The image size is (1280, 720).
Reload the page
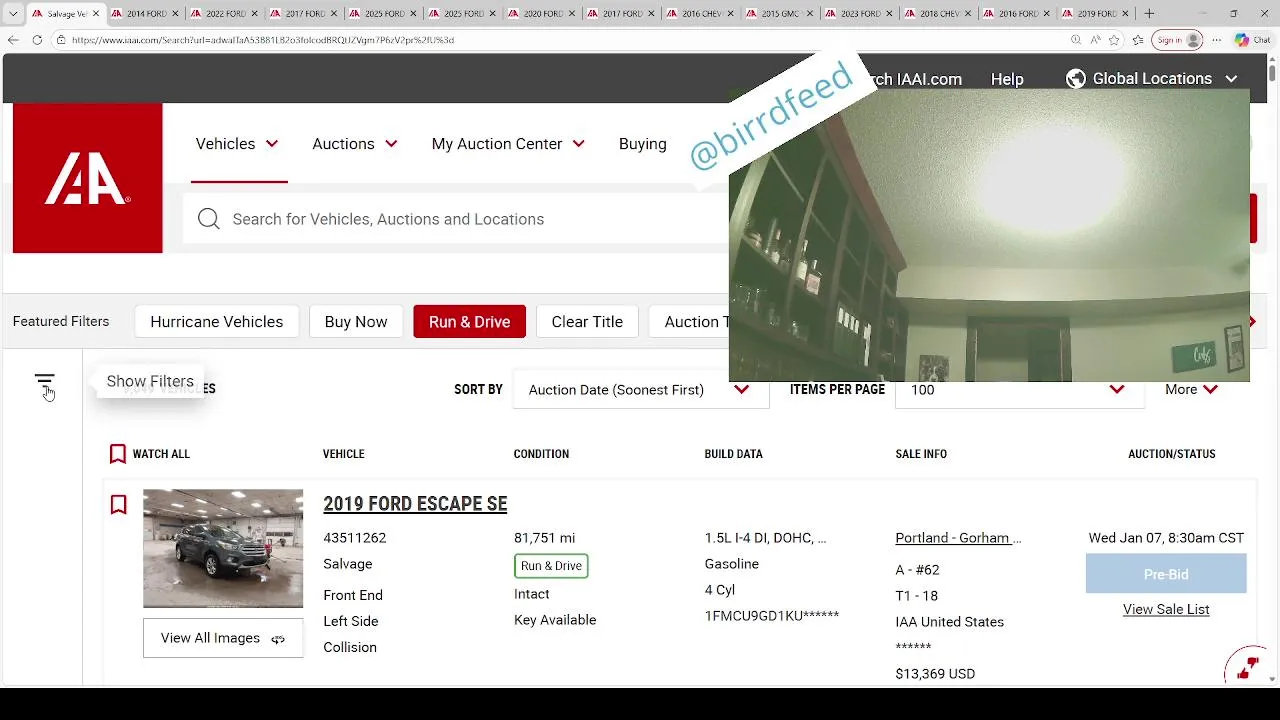point(37,40)
